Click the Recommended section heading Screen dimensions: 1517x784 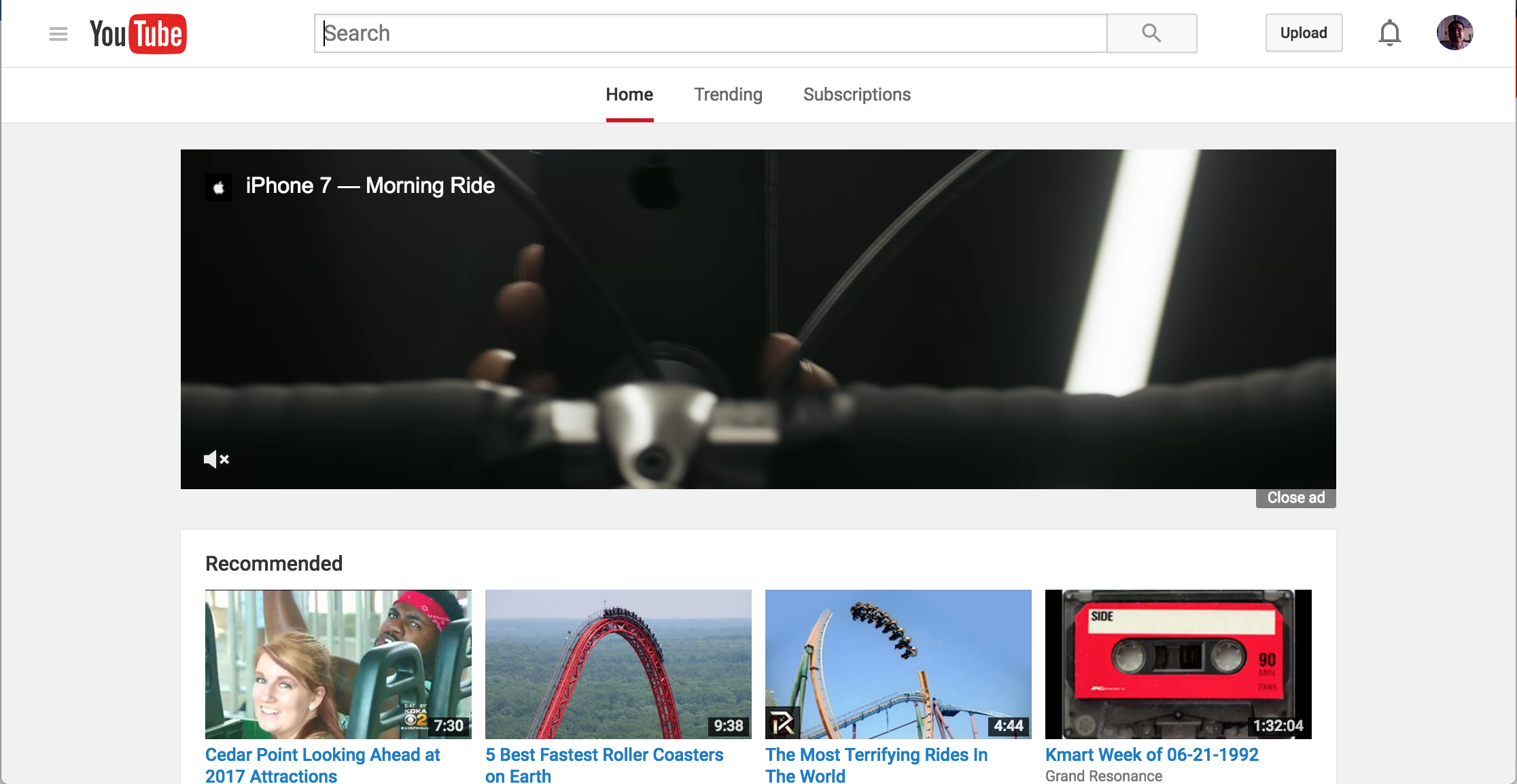coord(274,563)
